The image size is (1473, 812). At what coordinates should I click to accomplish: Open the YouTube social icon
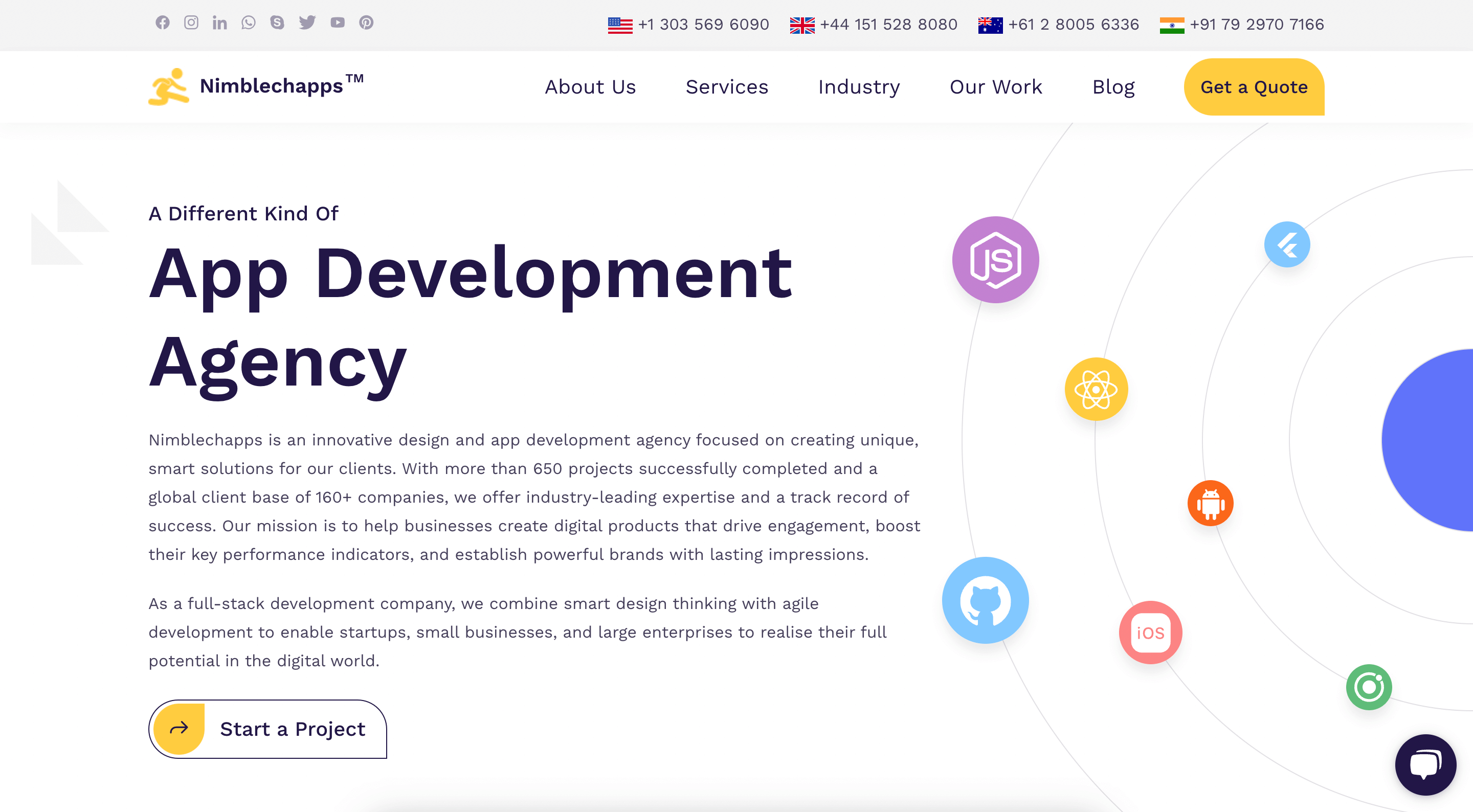coord(338,22)
